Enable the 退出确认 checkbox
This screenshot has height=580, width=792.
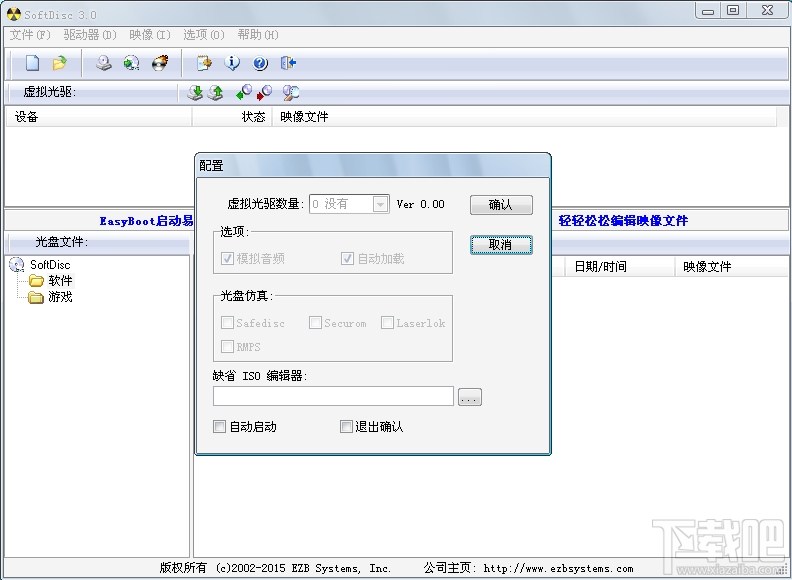pos(345,427)
